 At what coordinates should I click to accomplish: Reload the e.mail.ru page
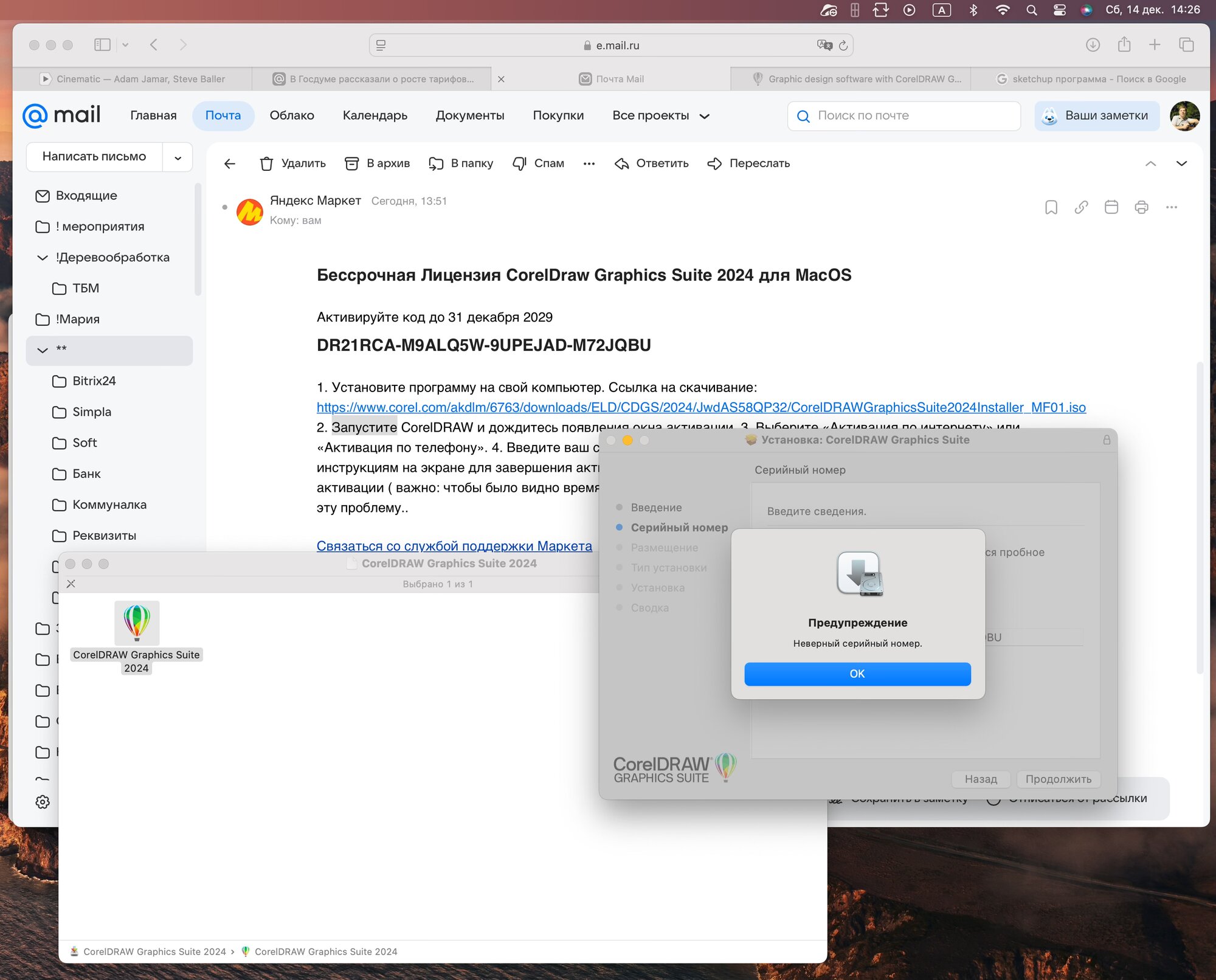click(x=843, y=45)
